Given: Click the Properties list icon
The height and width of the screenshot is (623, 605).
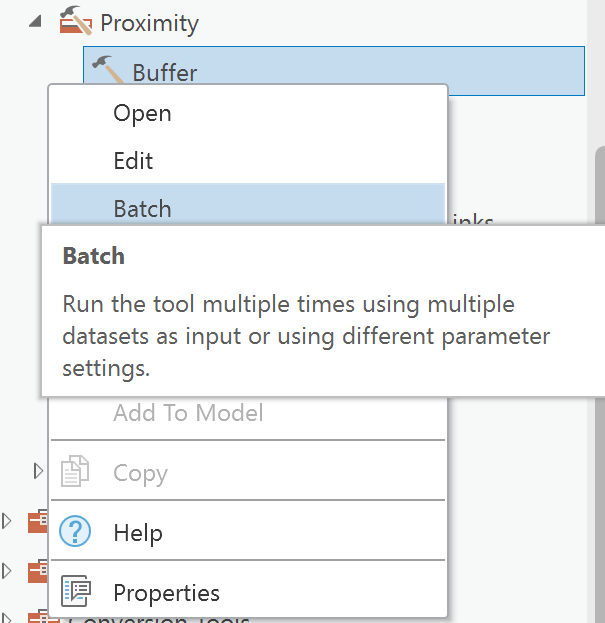Looking at the screenshot, I should tap(76, 592).
